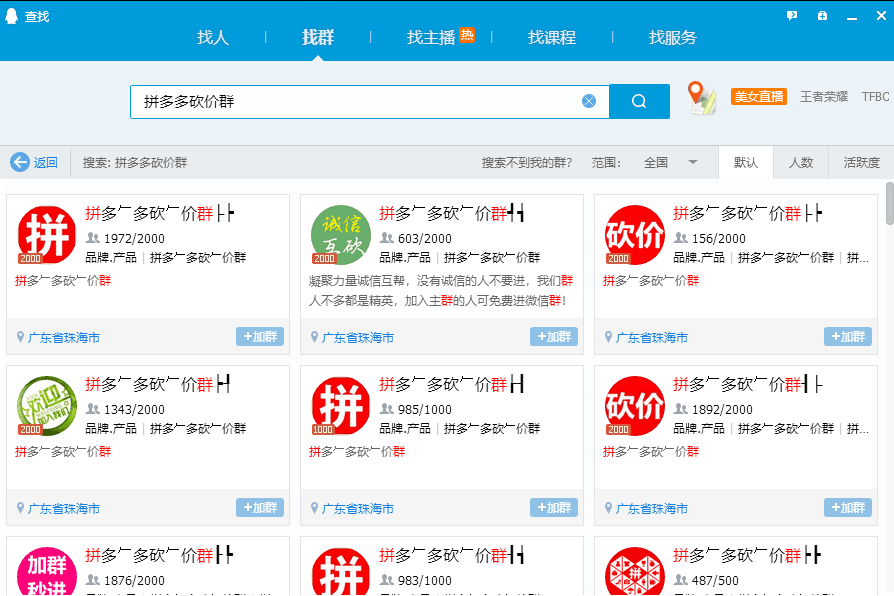Open the 找服务 tab
Viewport: 894px width, 596px height.
pos(673,38)
